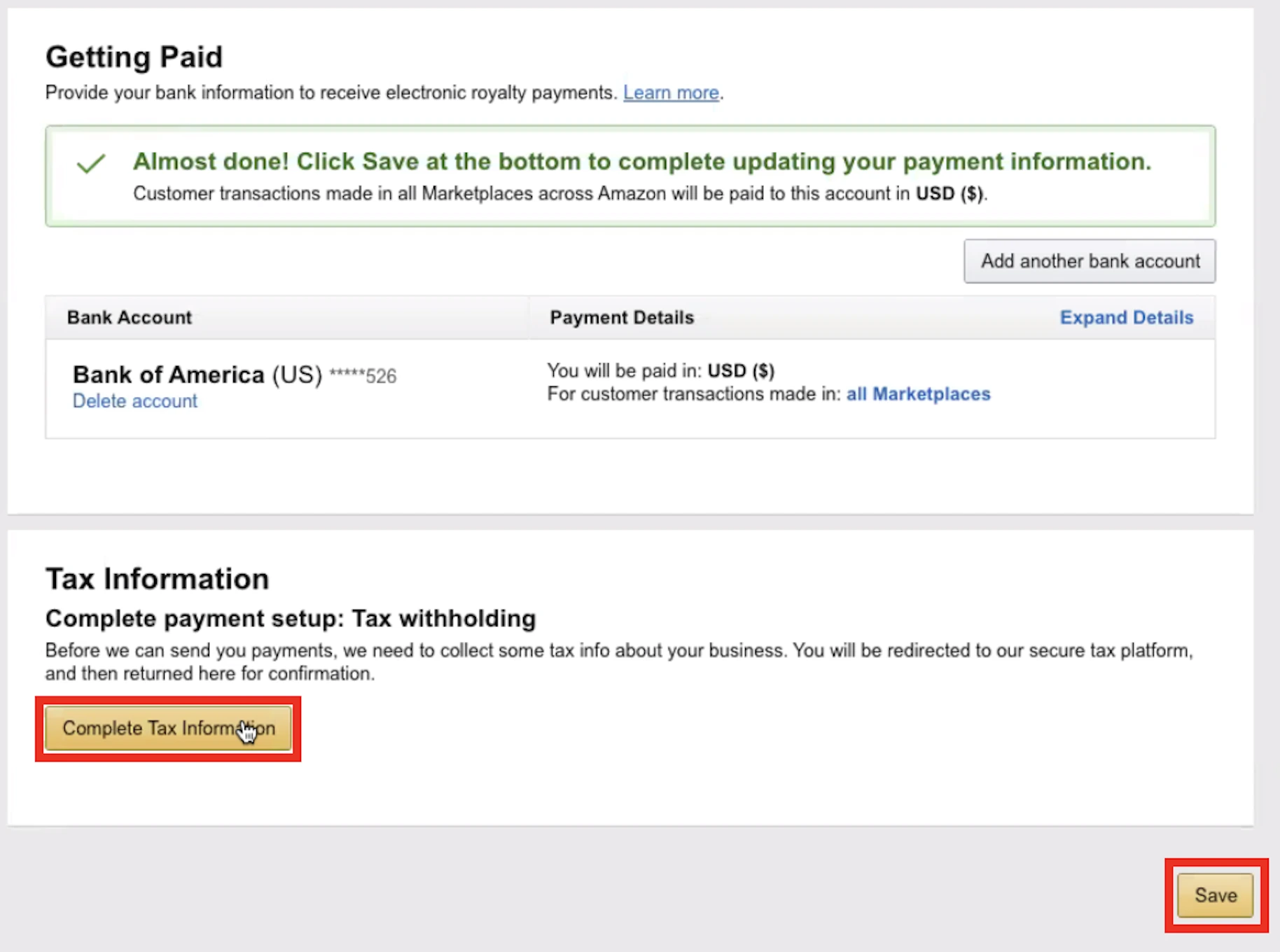This screenshot has height=952, width=1280.
Task: Click the Almost done headline text
Action: [641, 161]
